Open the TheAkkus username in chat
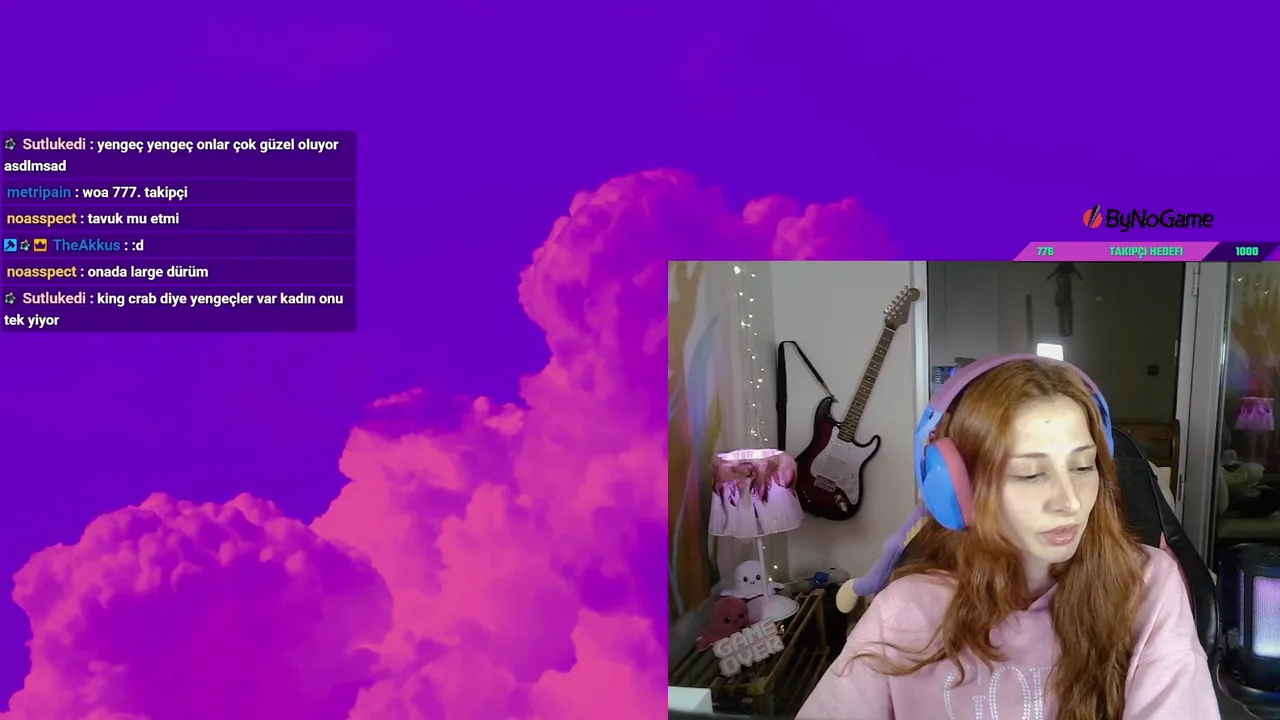This screenshot has width=1280, height=720. (x=86, y=245)
